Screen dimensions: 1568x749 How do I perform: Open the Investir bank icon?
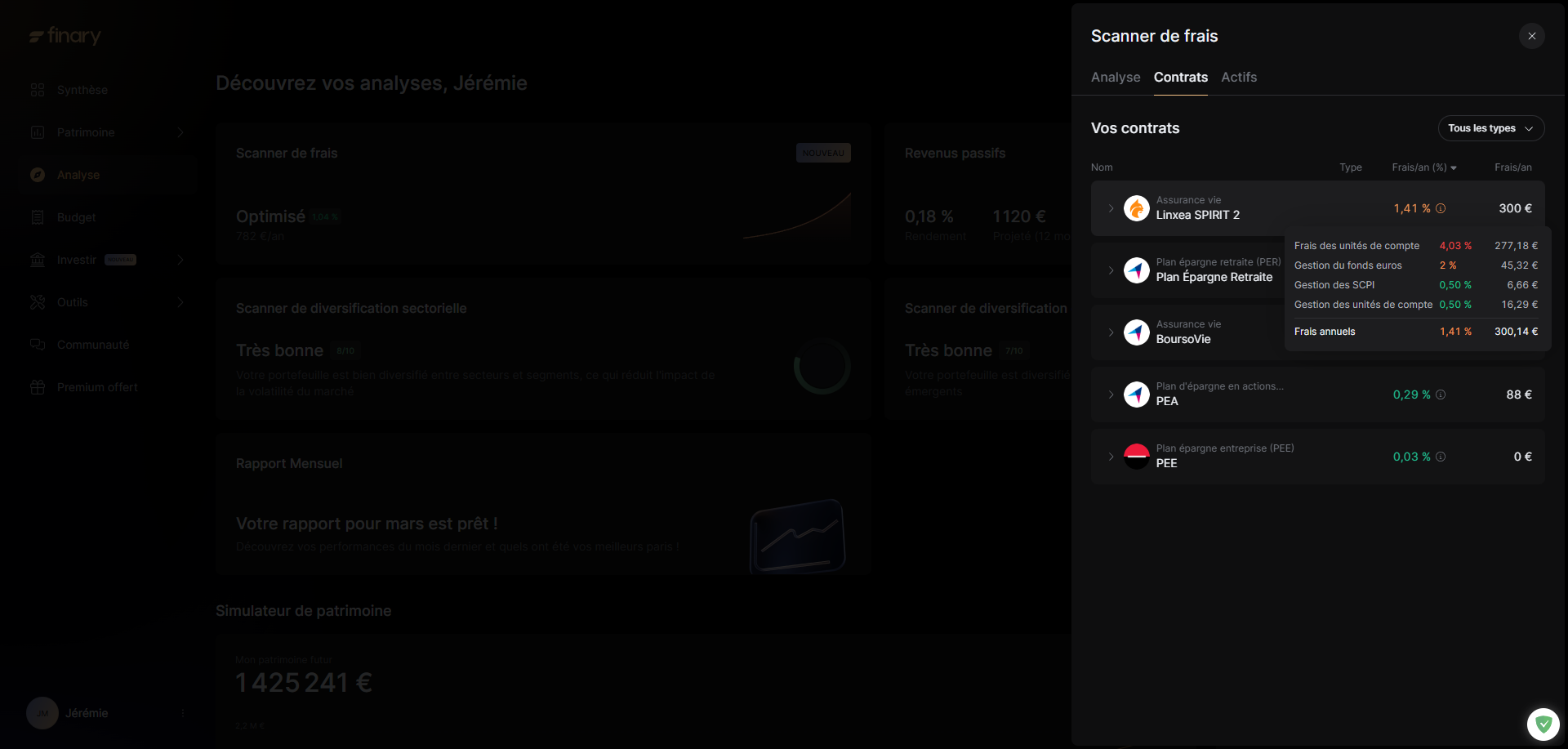point(38,260)
